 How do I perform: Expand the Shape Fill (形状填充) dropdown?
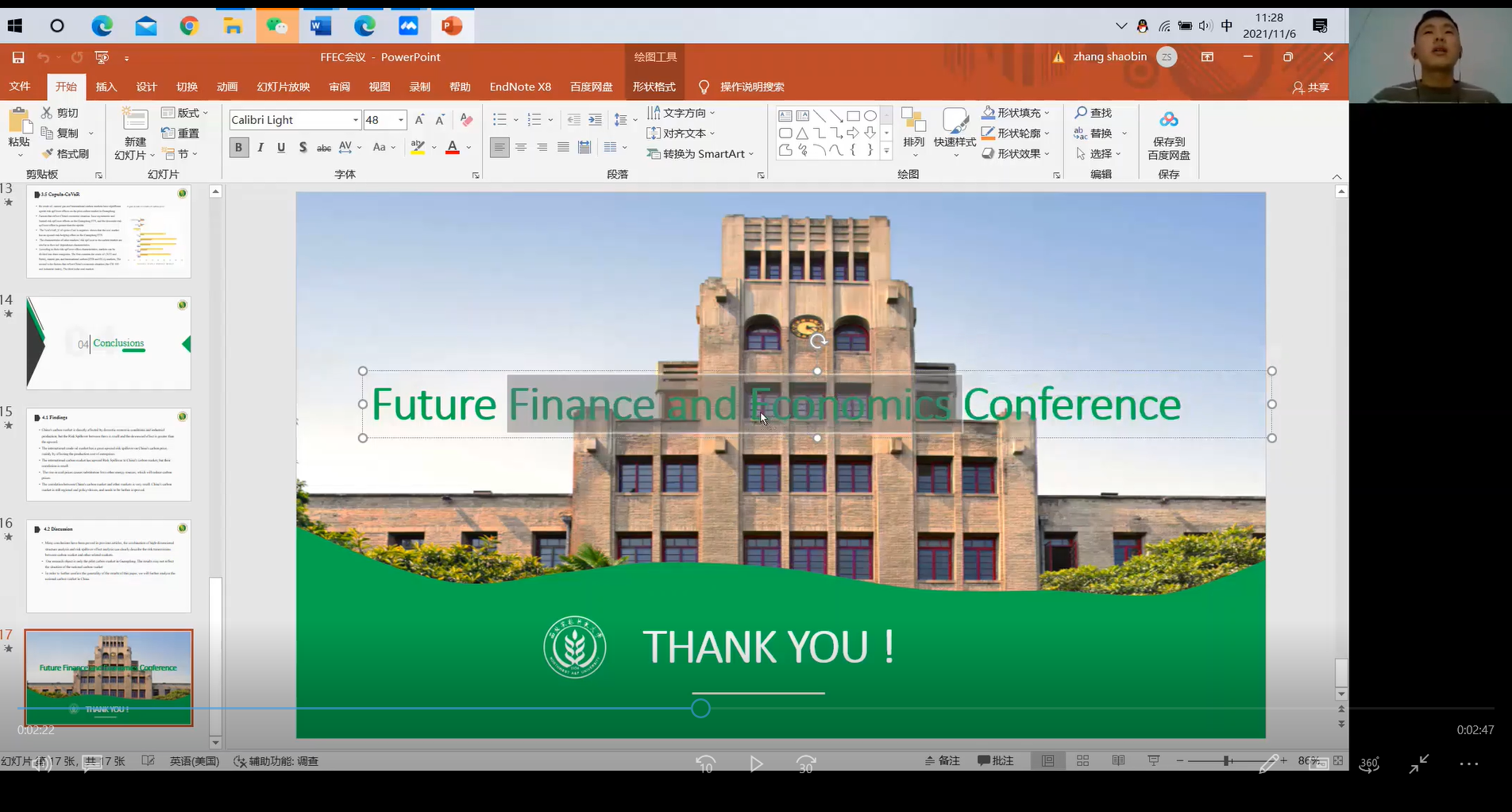pos(1047,113)
